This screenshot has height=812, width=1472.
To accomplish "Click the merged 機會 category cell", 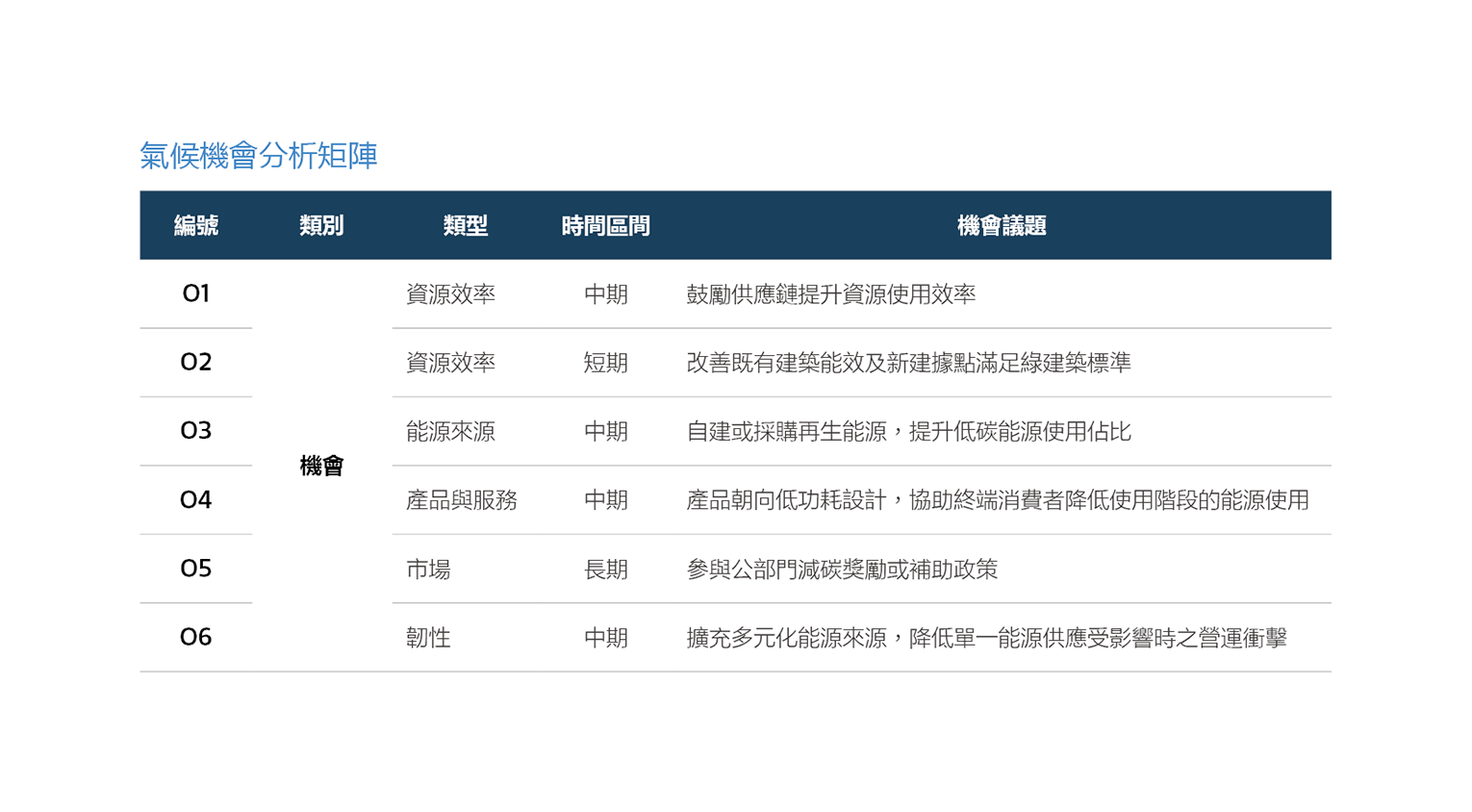I will [321, 467].
